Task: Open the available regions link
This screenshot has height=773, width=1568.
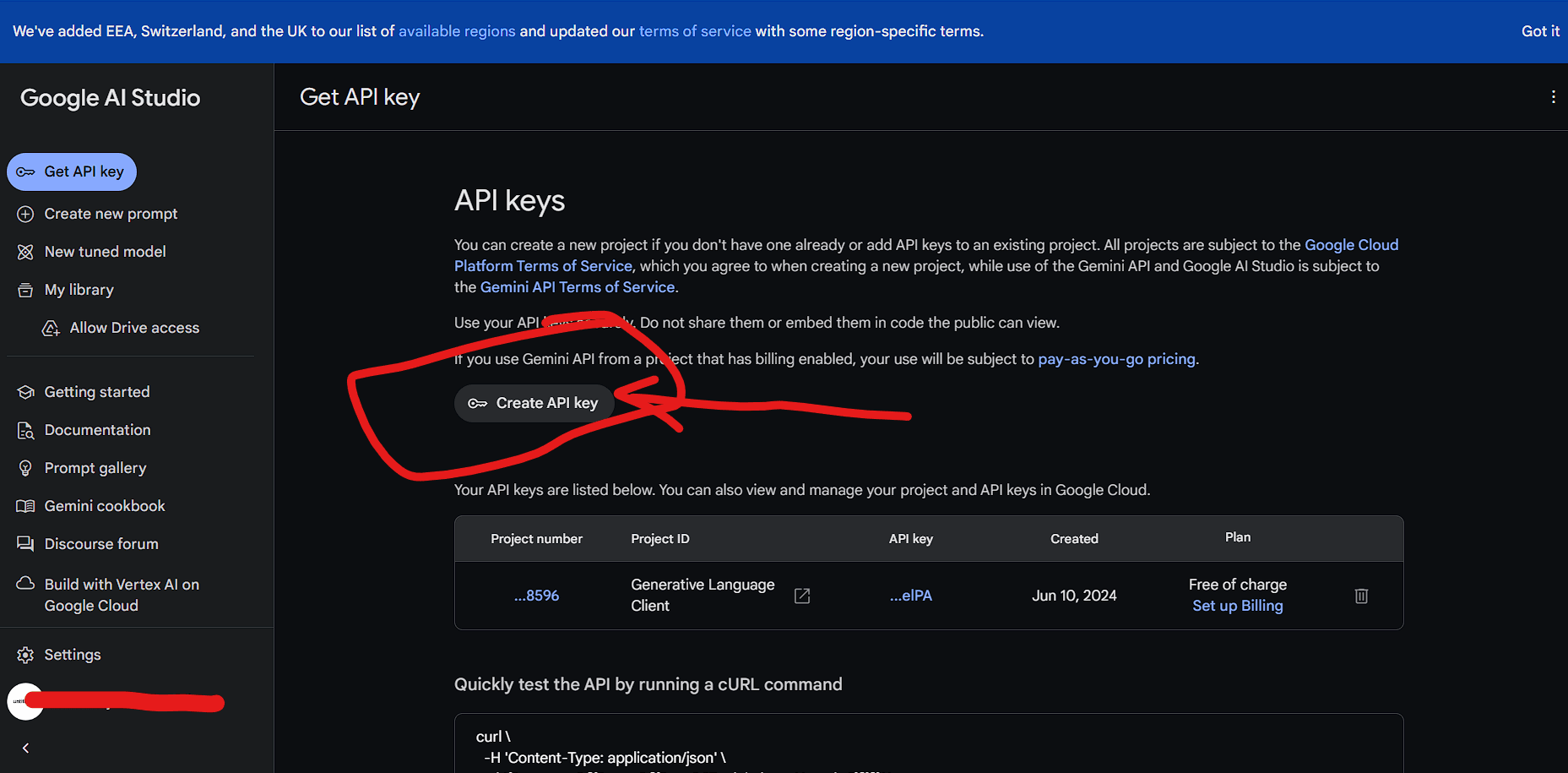Action: [457, 31]
